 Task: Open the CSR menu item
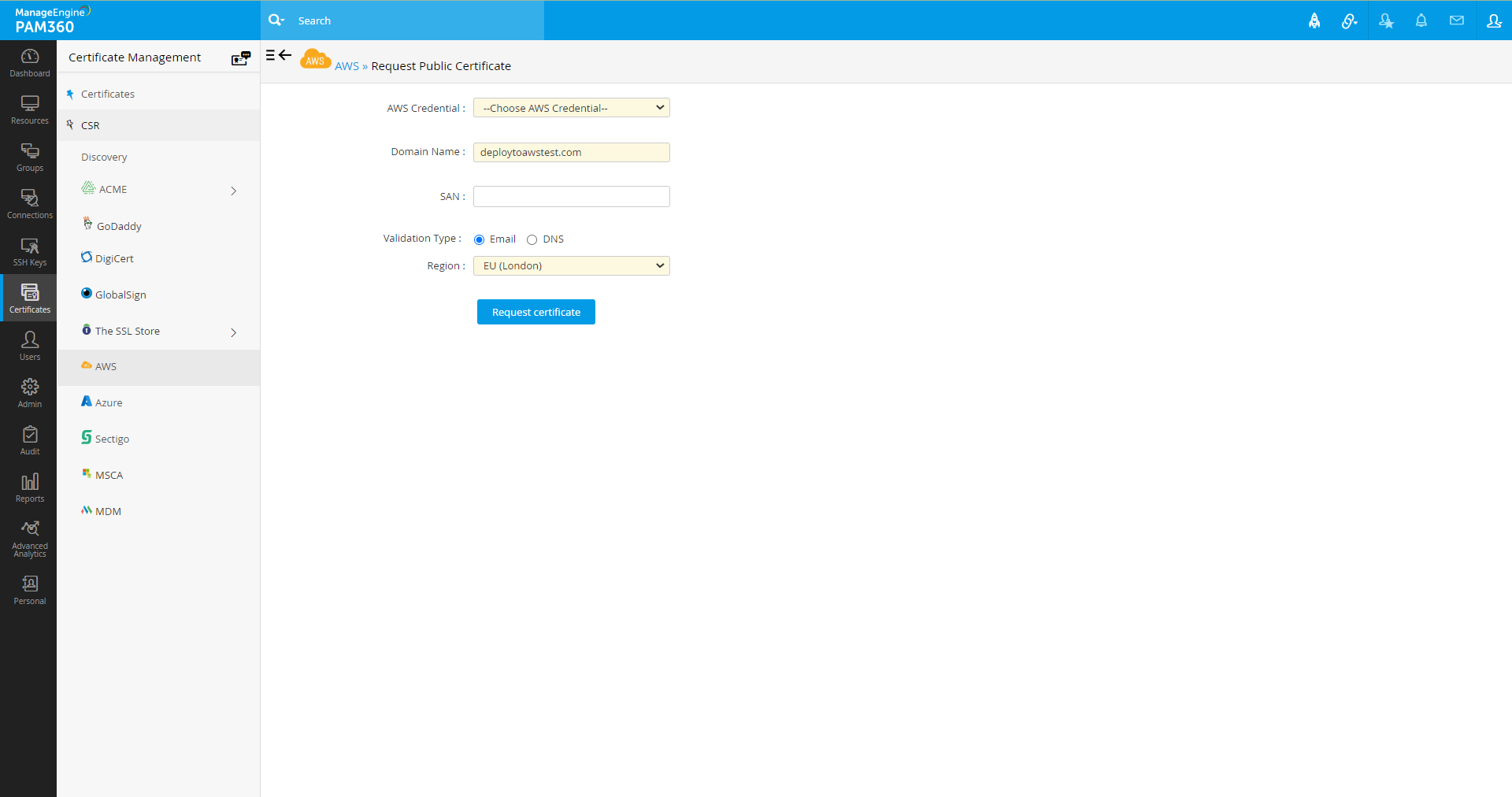coord(158,125)
